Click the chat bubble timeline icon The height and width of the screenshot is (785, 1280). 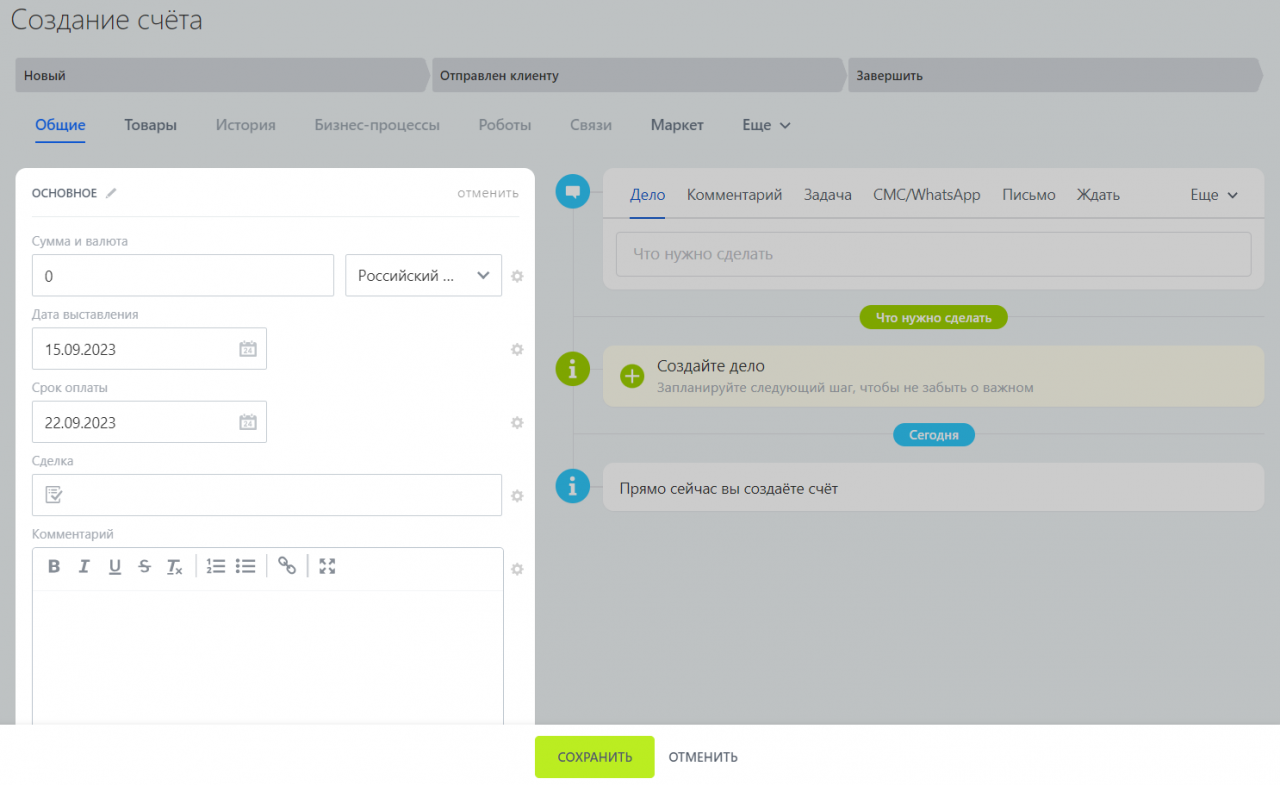(x=572, y=192)
